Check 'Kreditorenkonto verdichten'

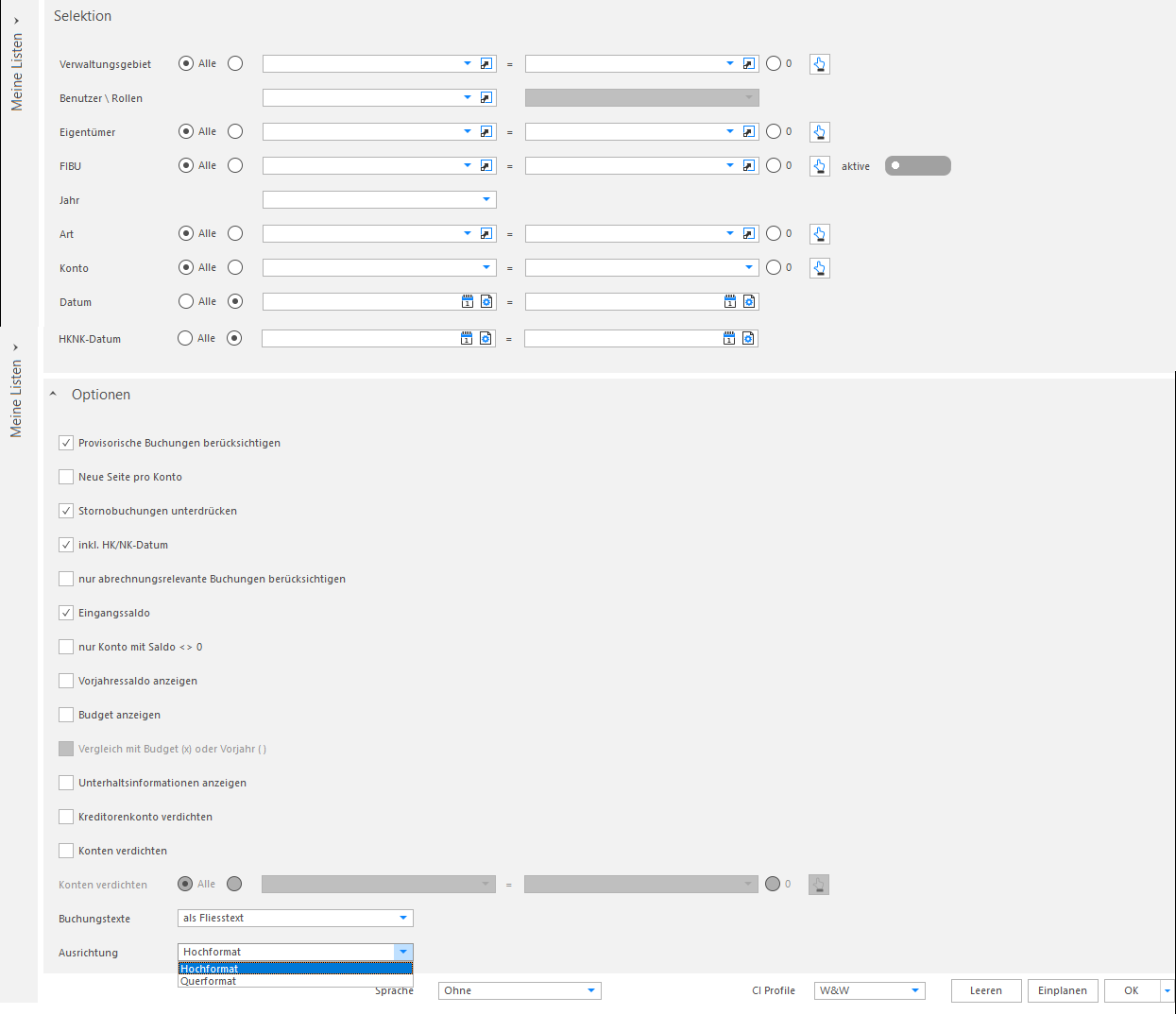[66, 817]
